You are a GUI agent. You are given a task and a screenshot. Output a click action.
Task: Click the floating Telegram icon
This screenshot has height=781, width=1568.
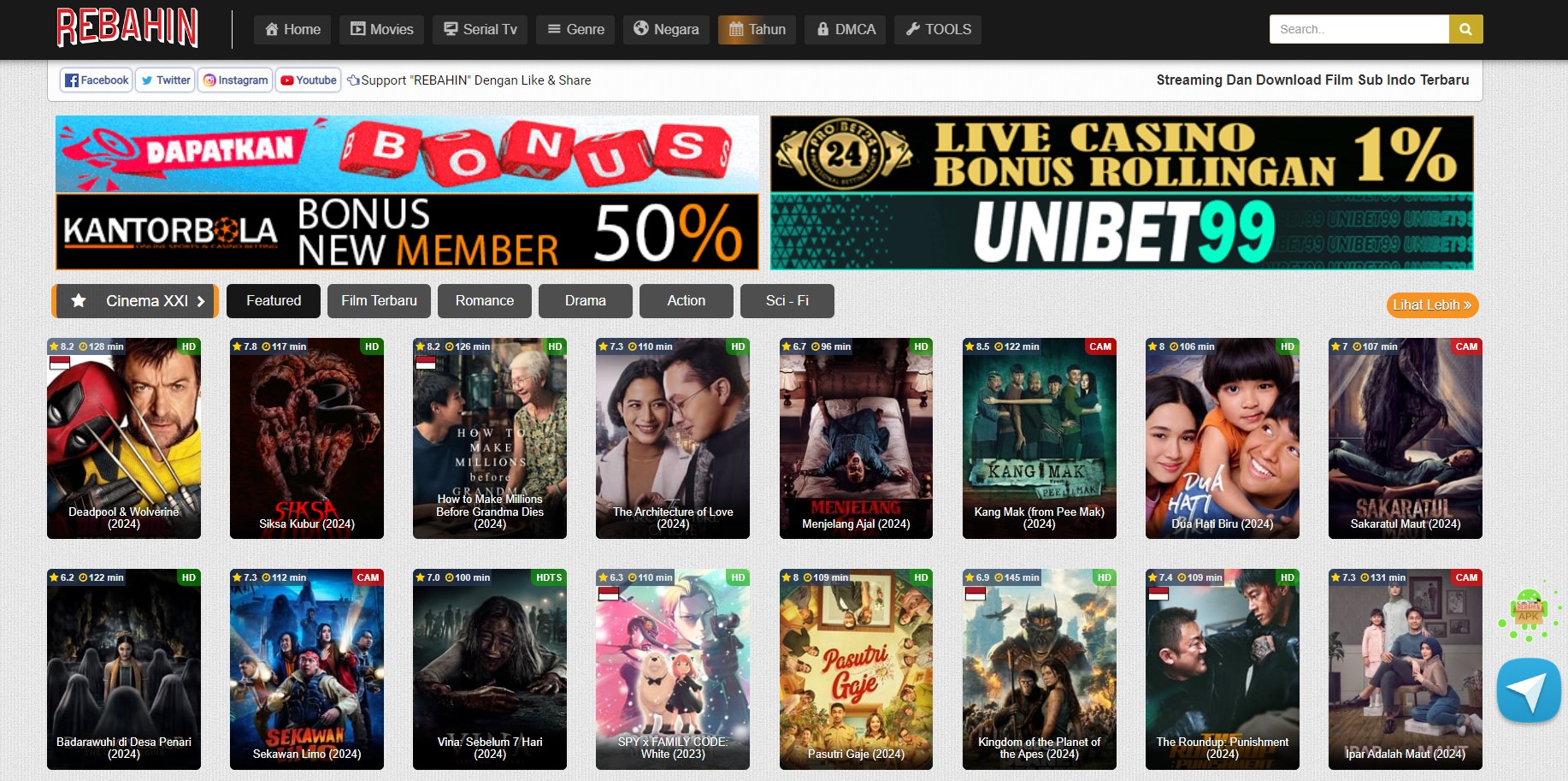(x=1529, y=689)
